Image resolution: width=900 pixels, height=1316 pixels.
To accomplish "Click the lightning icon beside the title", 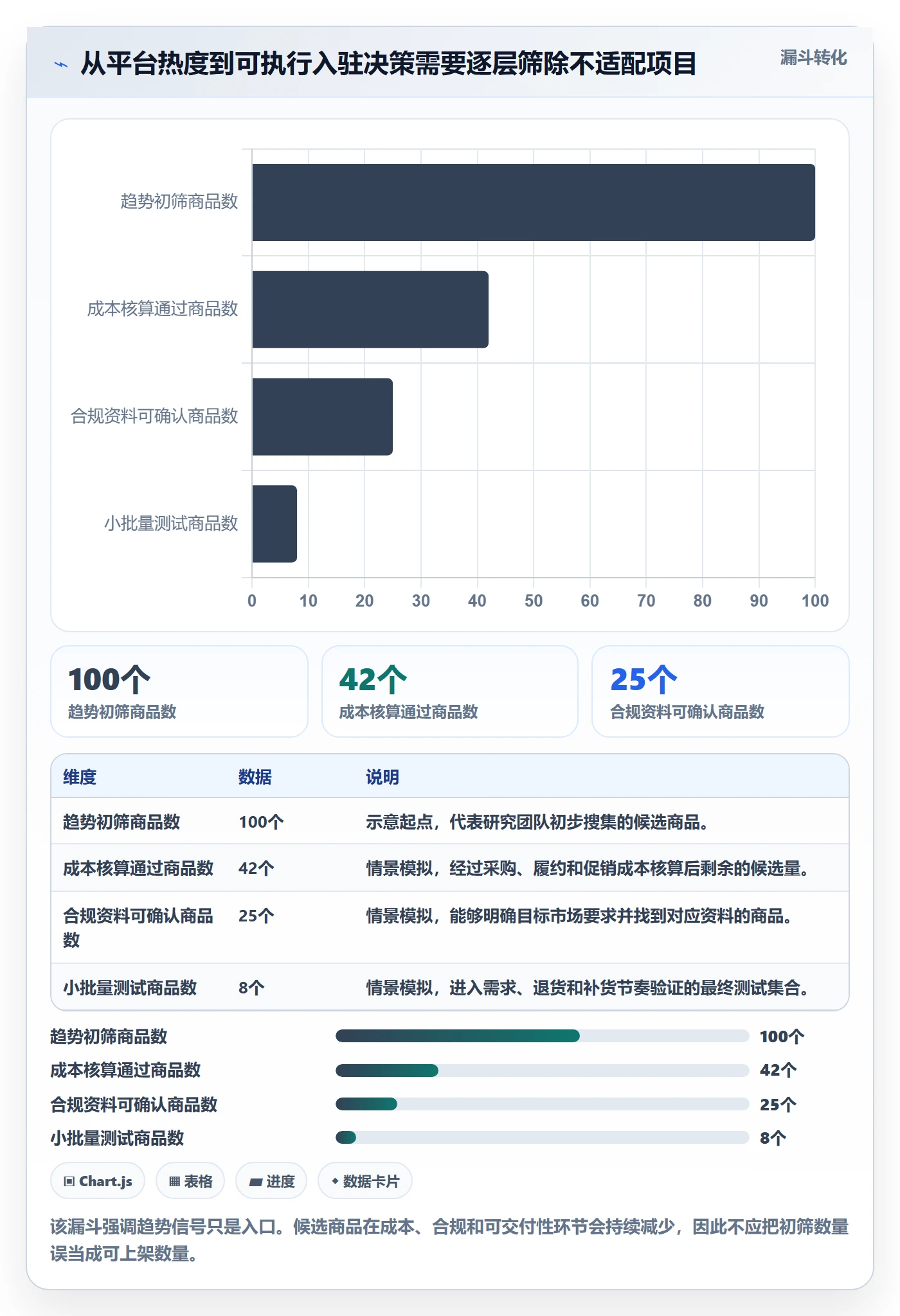I will (61, 64).
